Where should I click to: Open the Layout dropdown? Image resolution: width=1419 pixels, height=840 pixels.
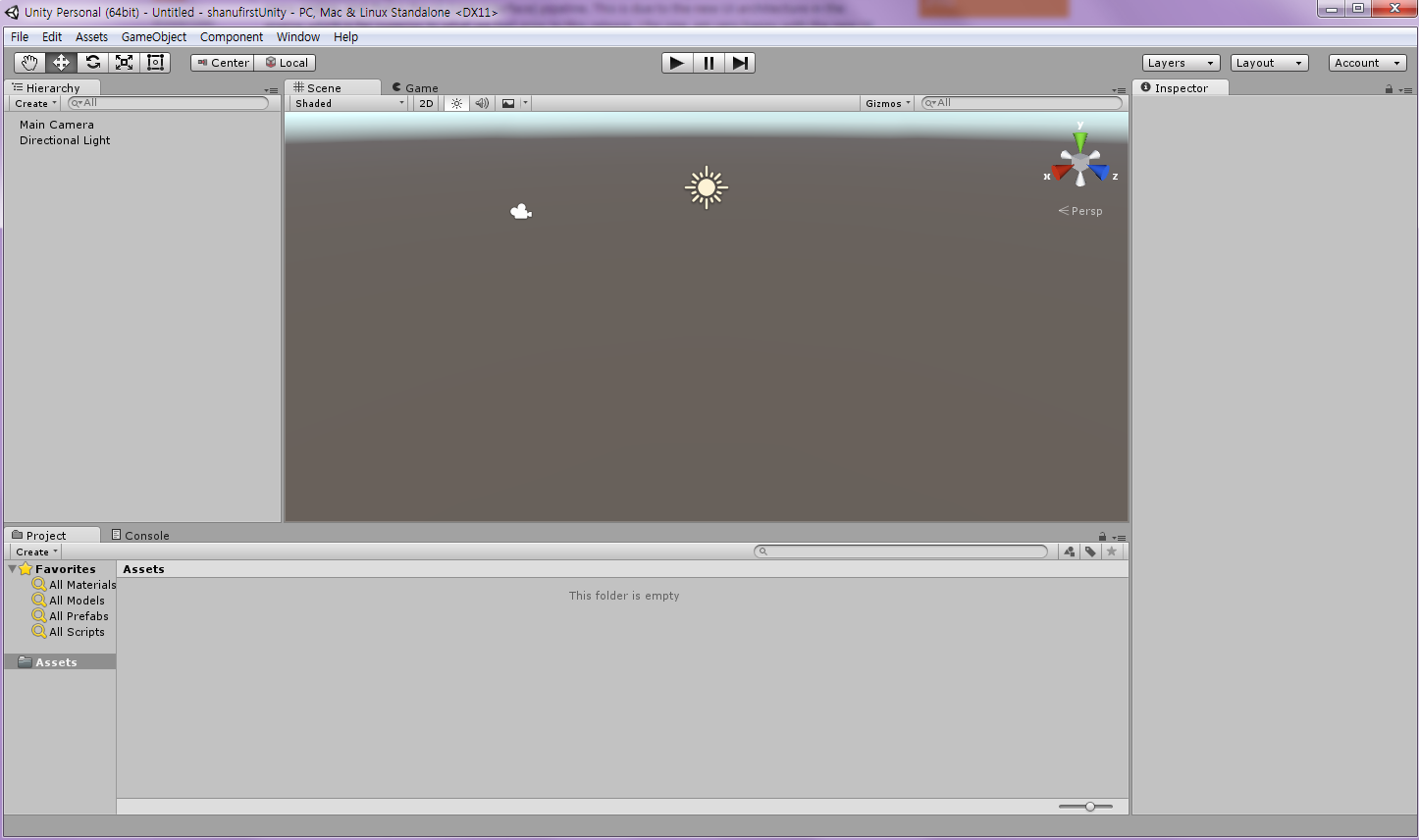(x=1270, y=63)
